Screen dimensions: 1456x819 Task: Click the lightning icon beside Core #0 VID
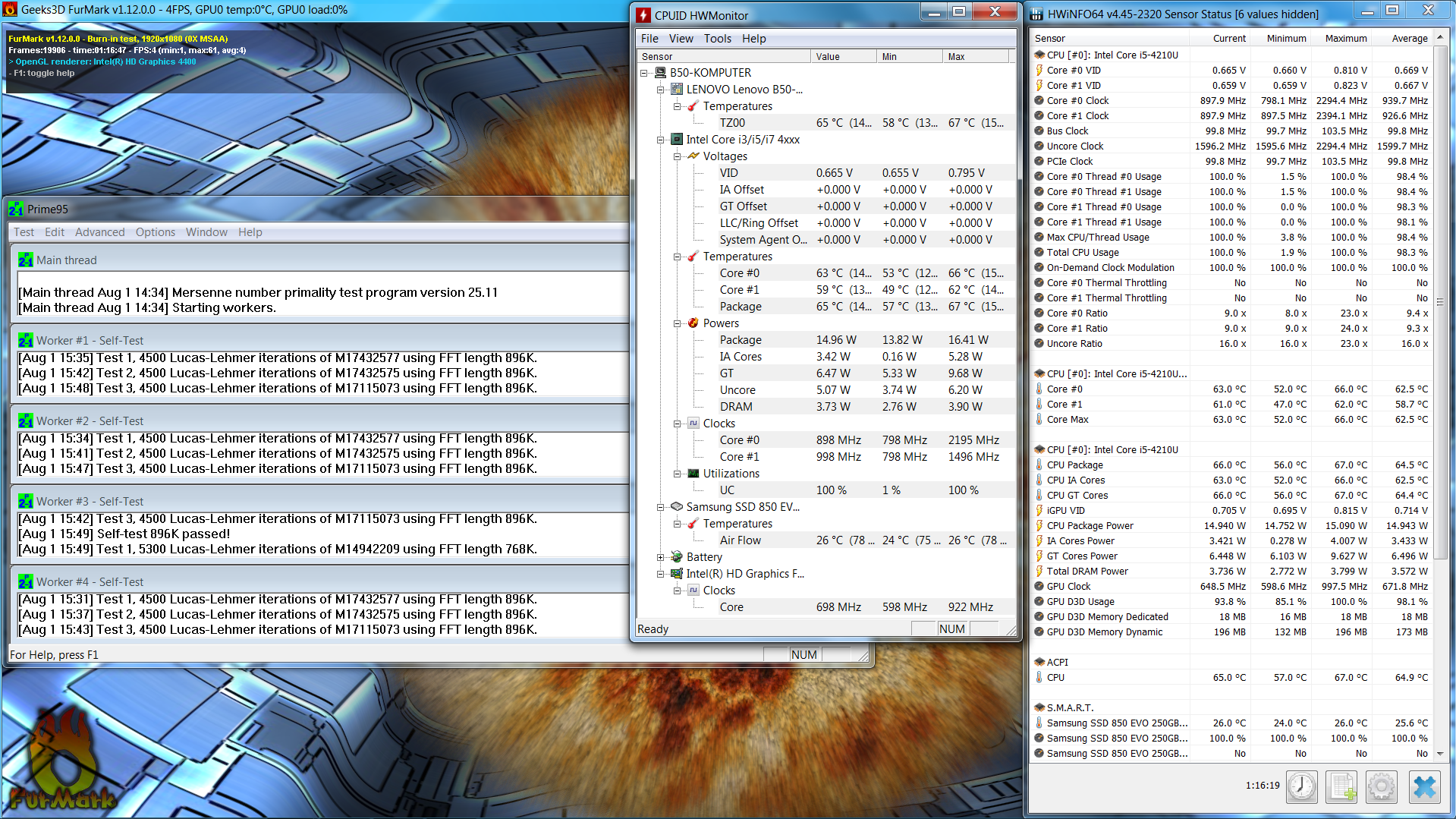[1039, 71]
